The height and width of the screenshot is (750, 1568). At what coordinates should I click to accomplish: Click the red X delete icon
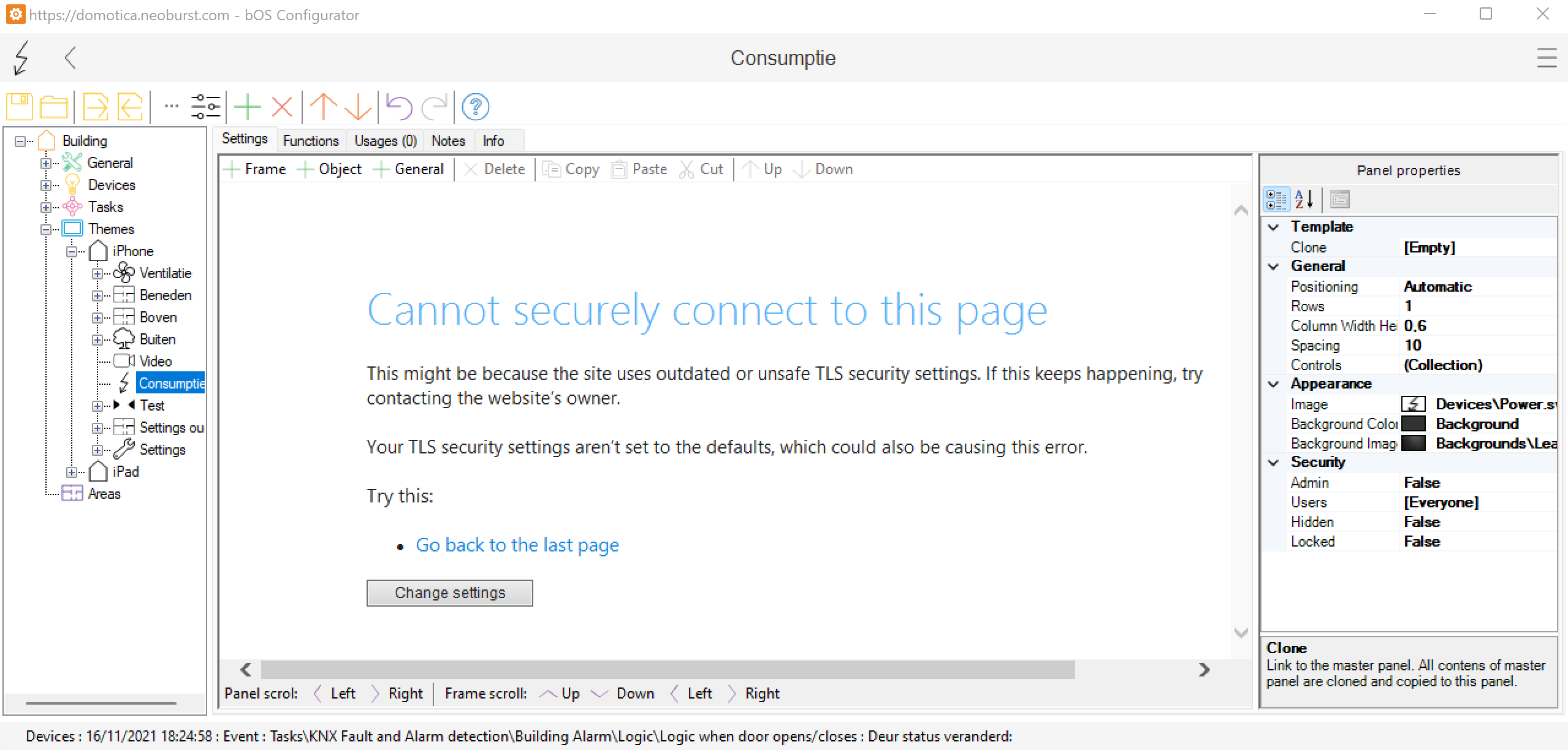pos(281,107)
